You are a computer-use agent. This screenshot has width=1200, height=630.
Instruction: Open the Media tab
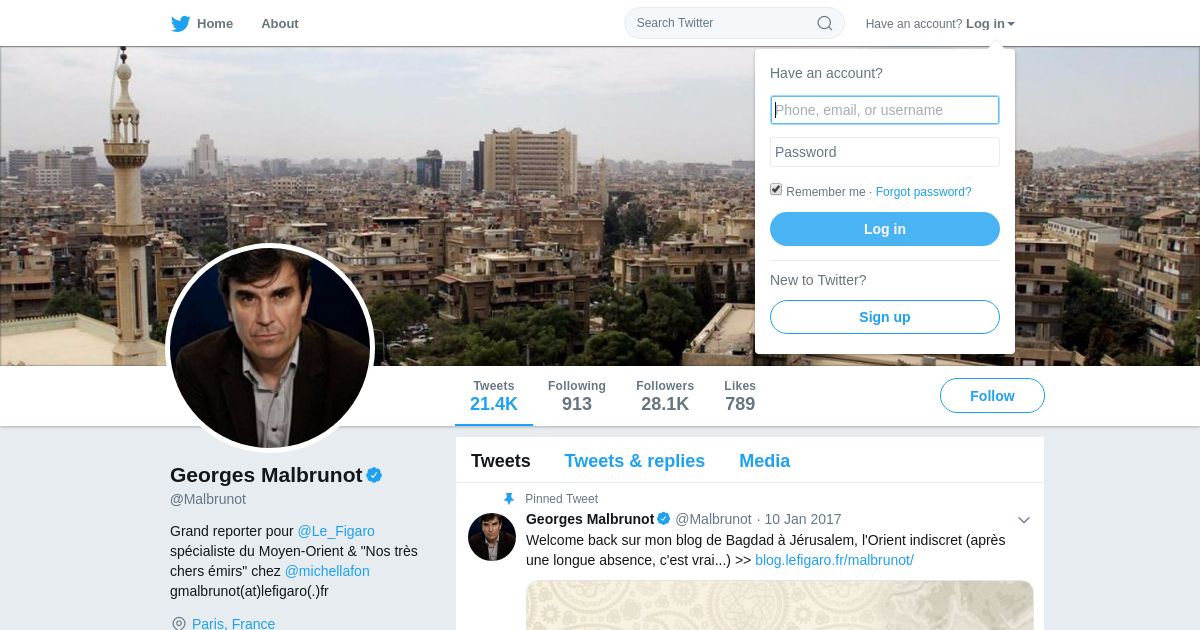(764, 461)
